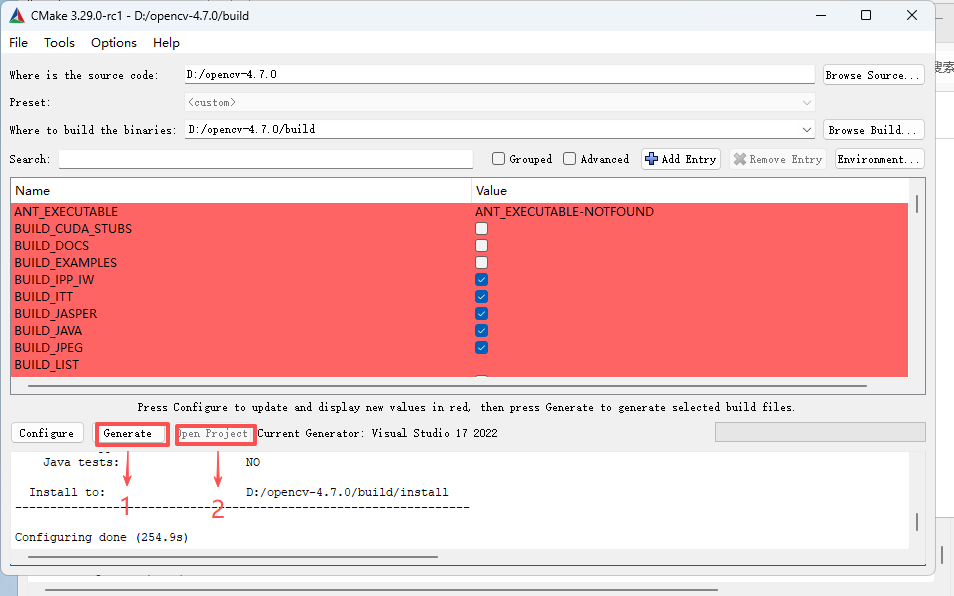954x596 pixels.
Task: Click the Browse Build button
Action: click(873, 130)
